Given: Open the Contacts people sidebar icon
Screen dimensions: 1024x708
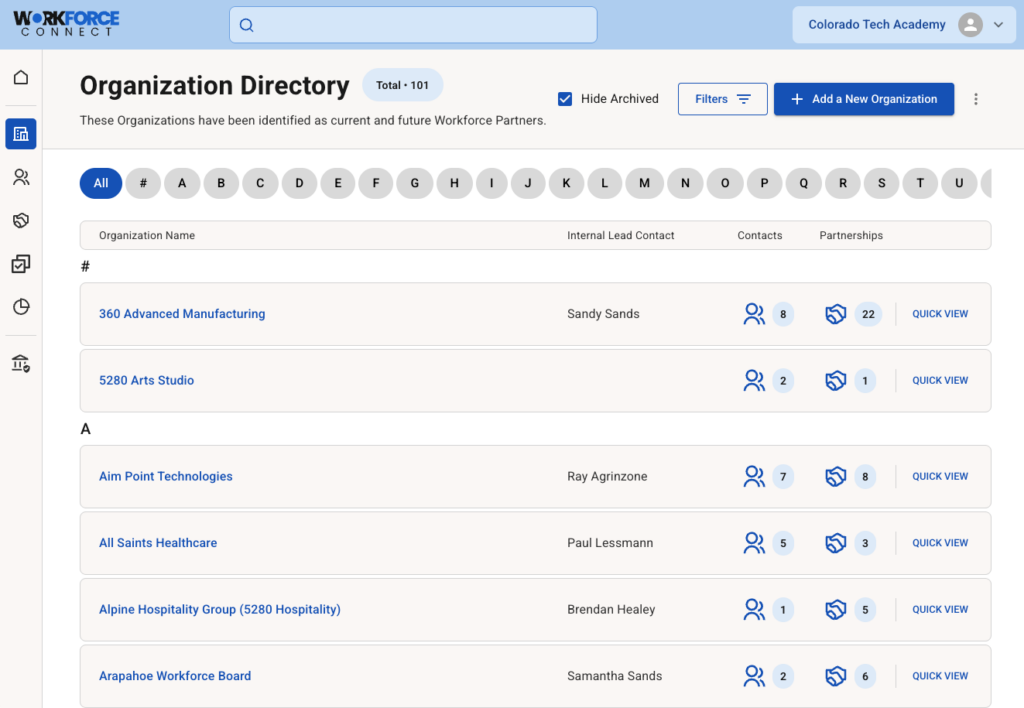Looking at the screenshot, I should [x=21, y=177].
